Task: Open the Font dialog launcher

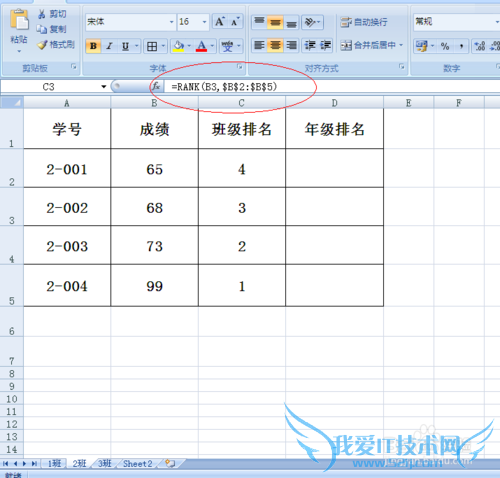Action: (x=240, y=67)
